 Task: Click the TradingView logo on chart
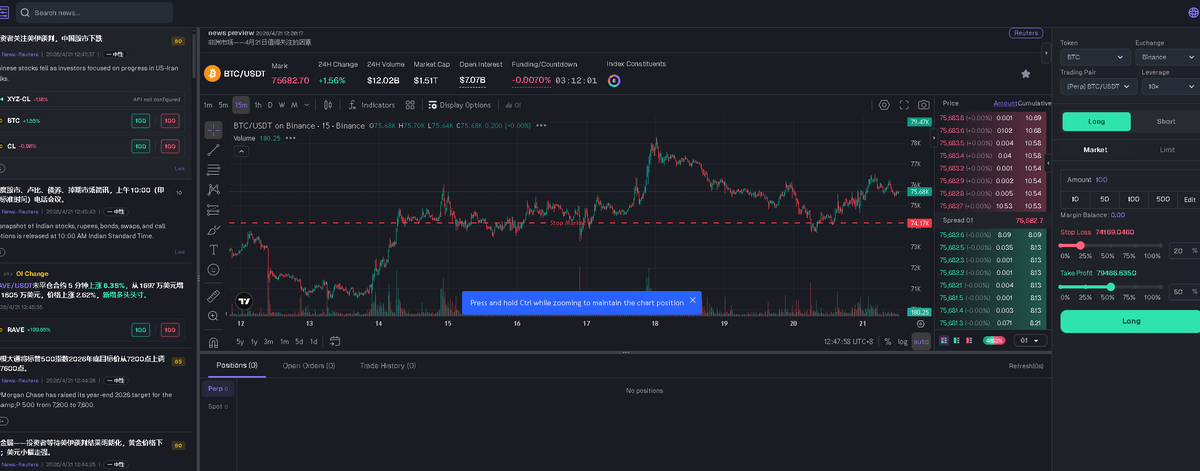pos(243,299)
